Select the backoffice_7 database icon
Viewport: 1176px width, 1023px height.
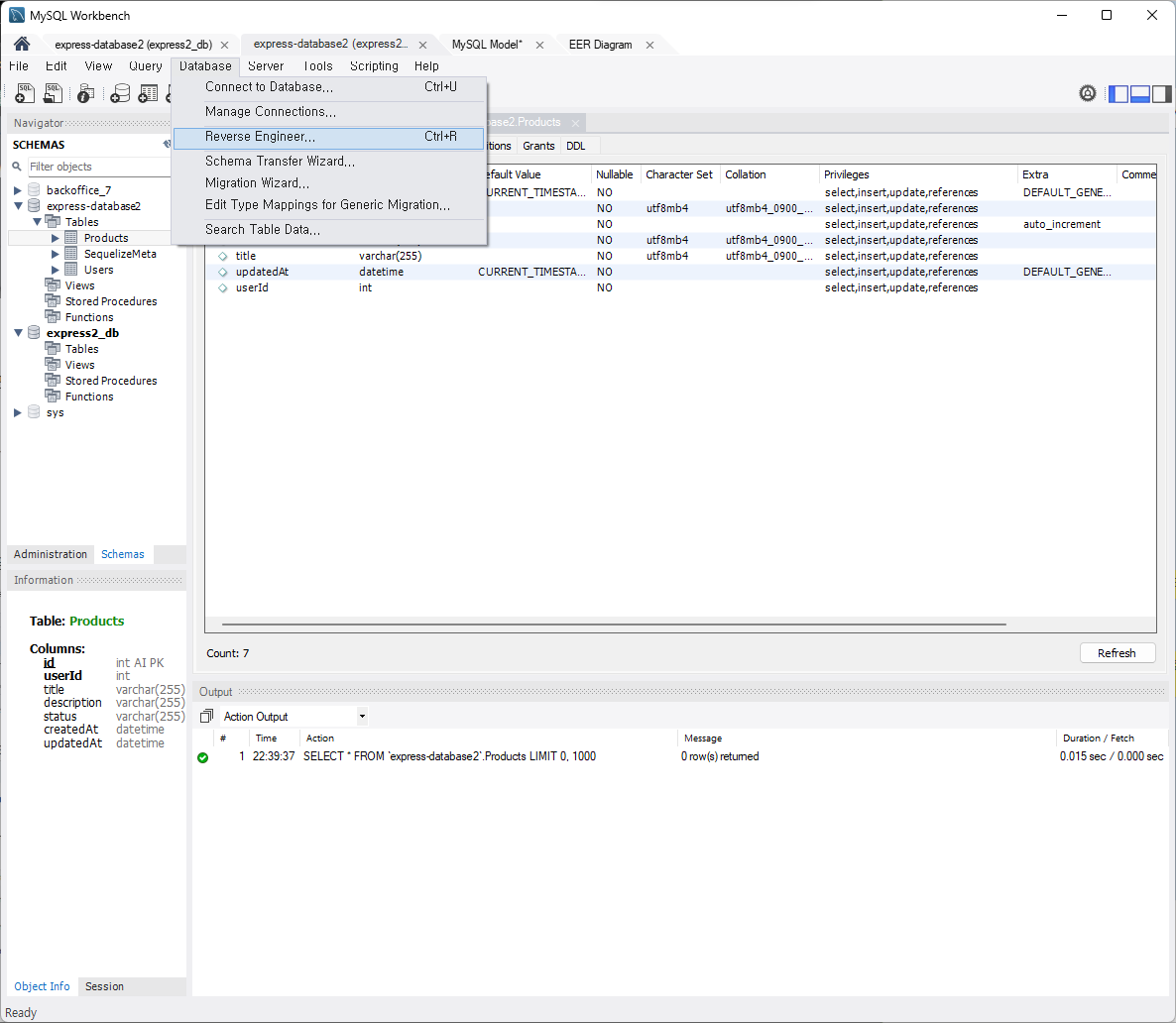click(x=34, y=189)
